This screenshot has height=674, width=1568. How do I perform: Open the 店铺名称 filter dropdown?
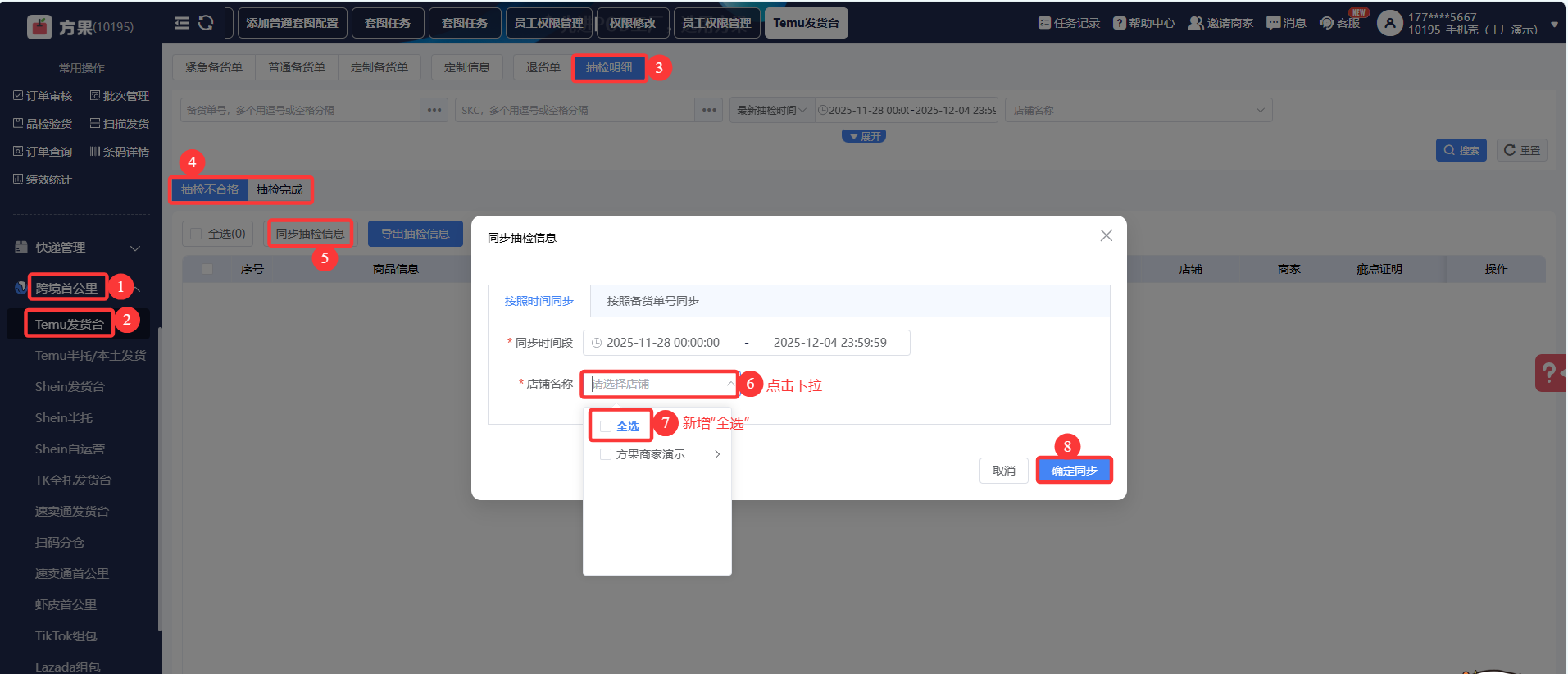[x=1140, y=110]
